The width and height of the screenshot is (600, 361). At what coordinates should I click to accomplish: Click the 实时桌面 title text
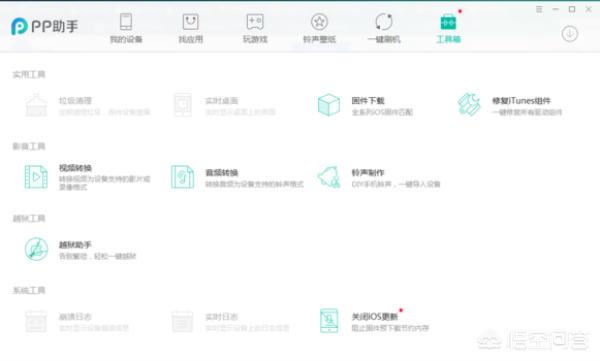tap(222, 101)
